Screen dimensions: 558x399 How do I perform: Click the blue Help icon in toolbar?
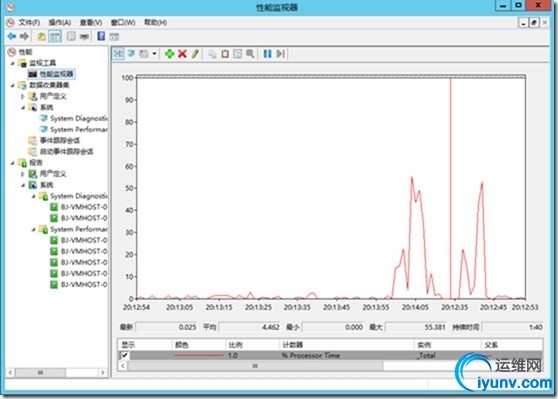pos(101,36)
